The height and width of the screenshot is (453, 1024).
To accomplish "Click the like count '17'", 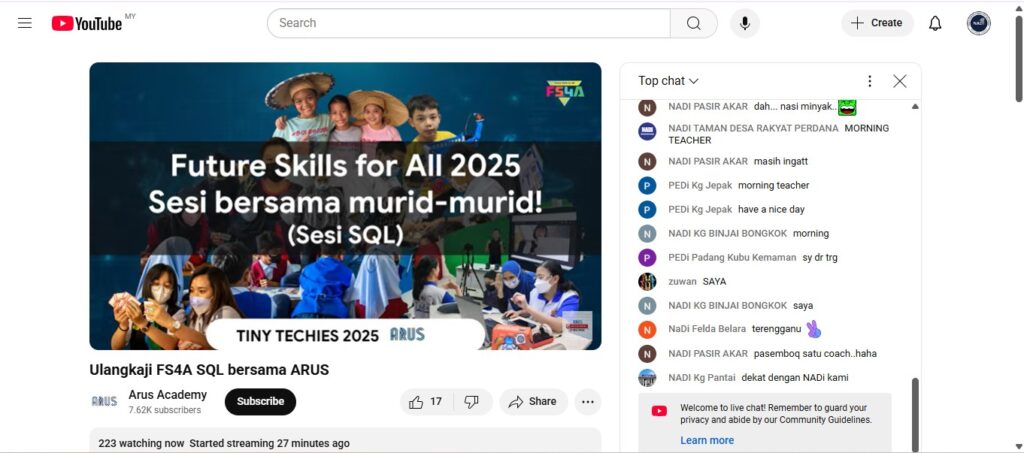I will tap(436, 402).
